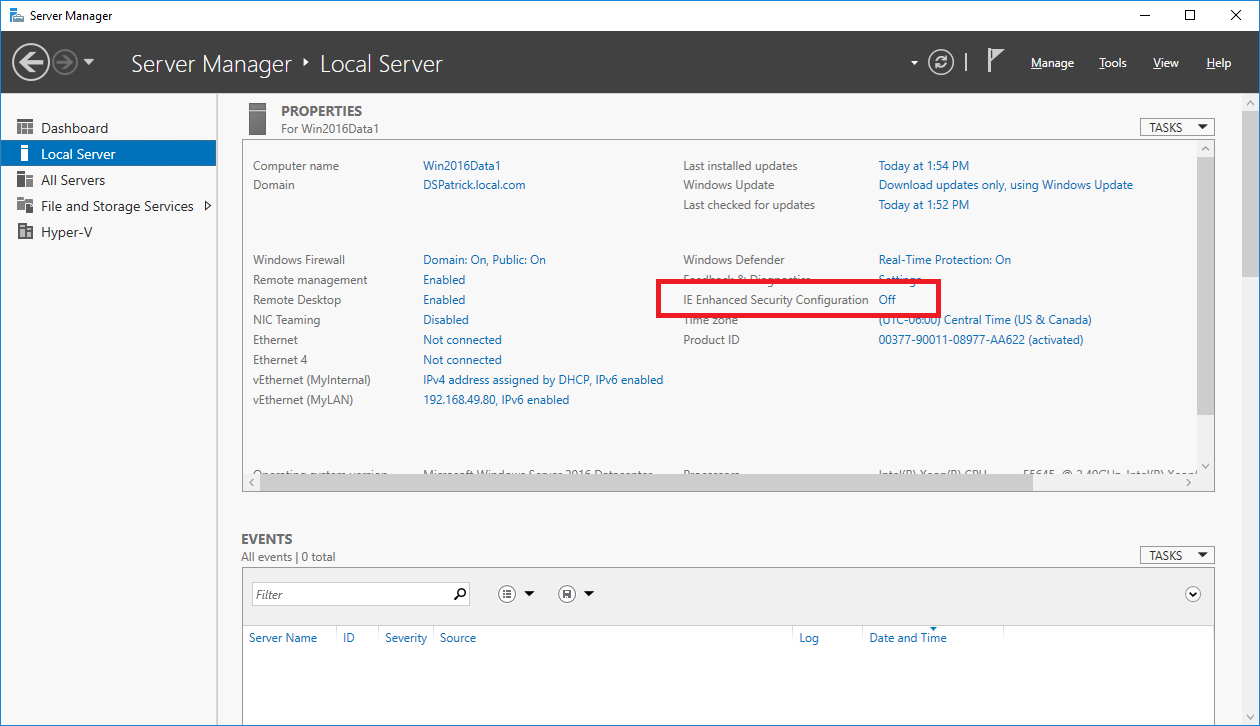
Task: Open the Tools menu
Action: [1112, 62]
